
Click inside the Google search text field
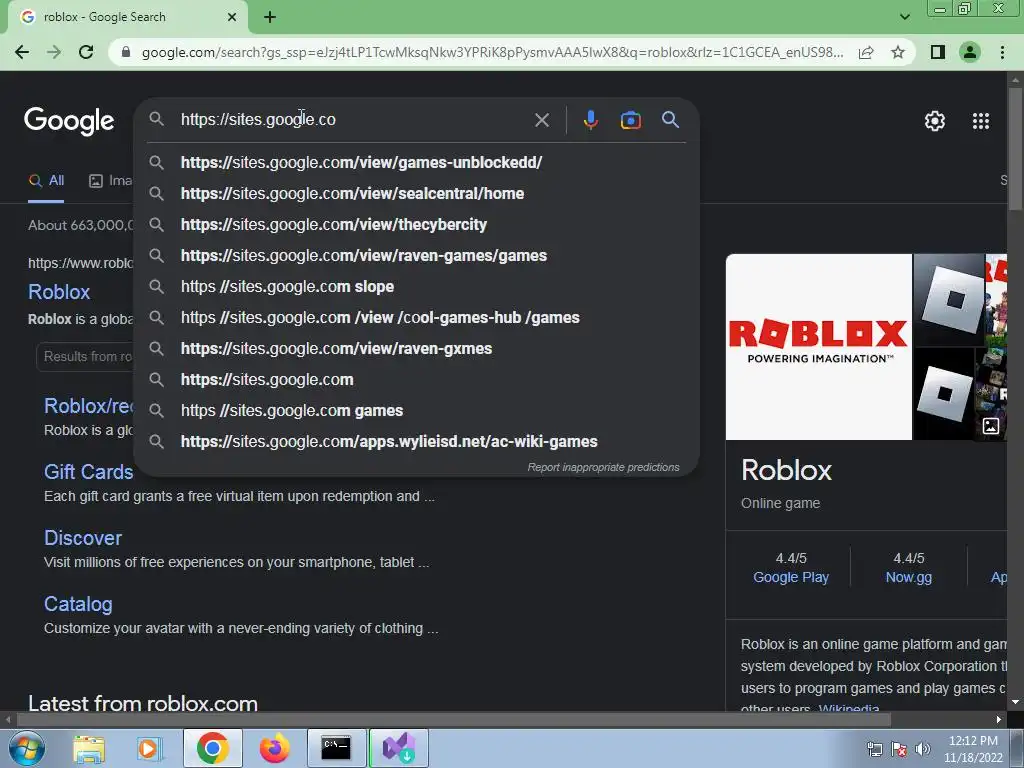point(353,120)
